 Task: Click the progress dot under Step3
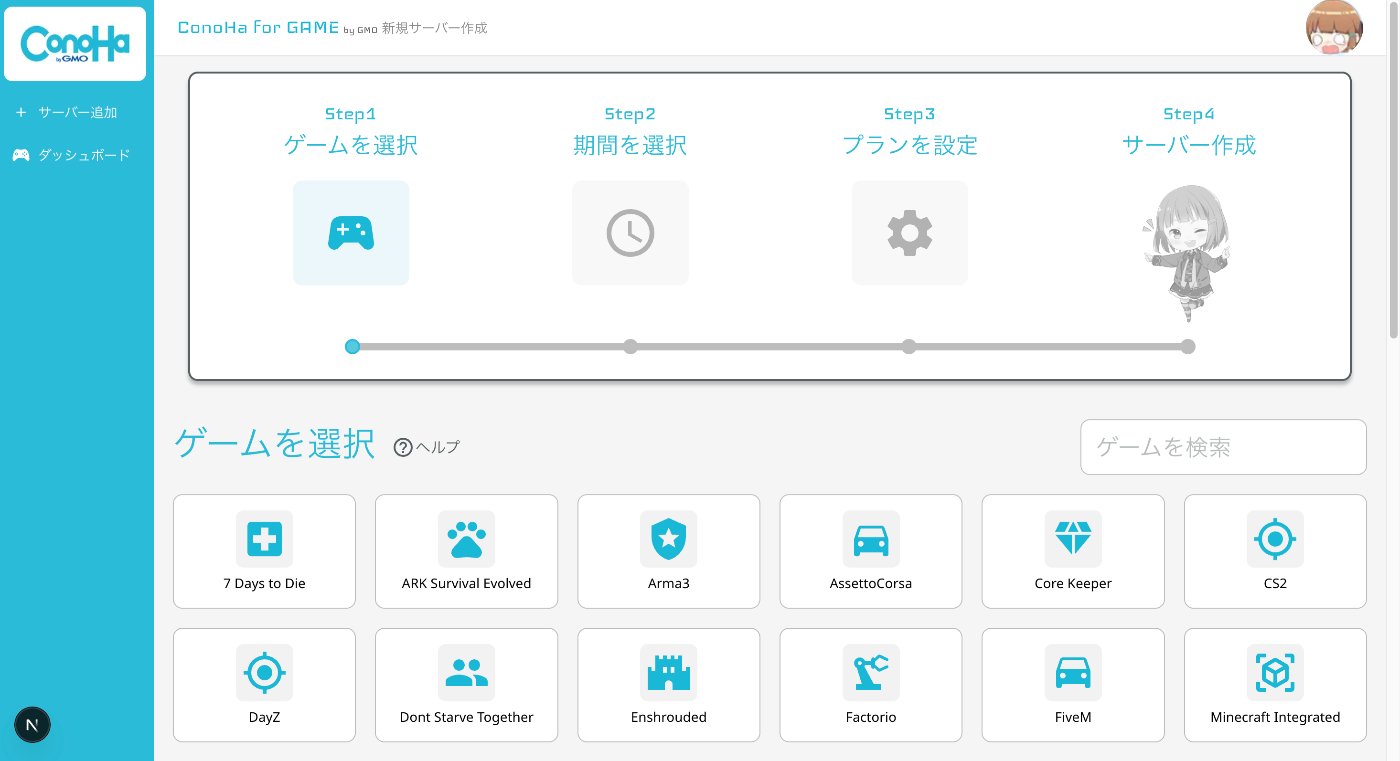click(x=909, y=346)
